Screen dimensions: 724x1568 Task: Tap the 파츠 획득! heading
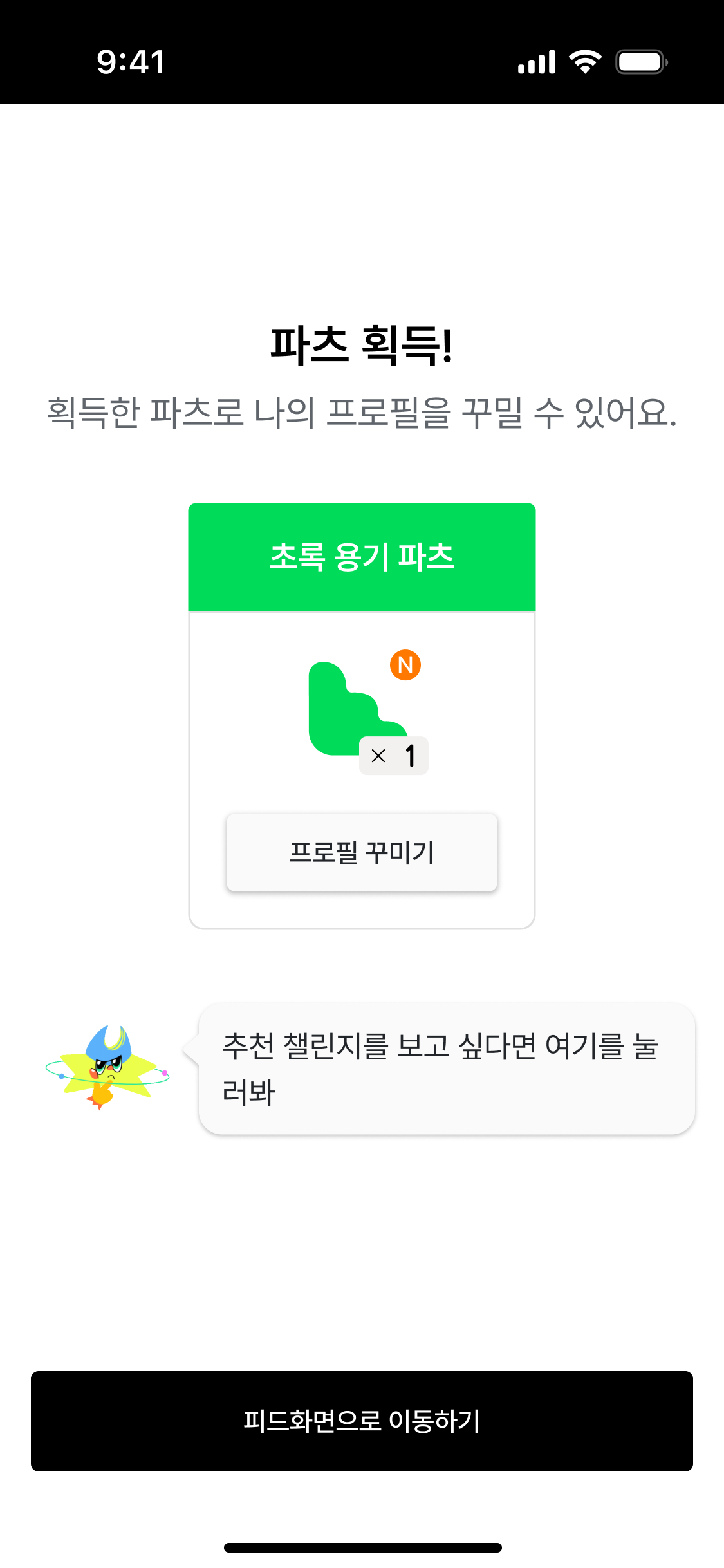point(362,346)
